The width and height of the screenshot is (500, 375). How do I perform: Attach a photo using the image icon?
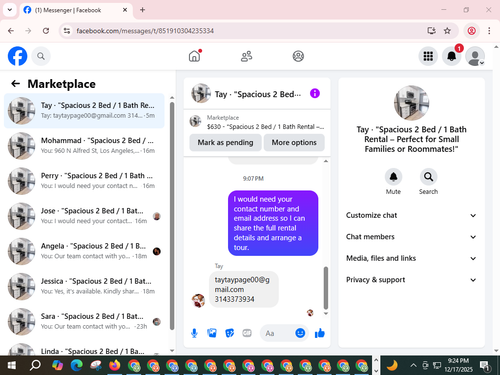(212, 333)
